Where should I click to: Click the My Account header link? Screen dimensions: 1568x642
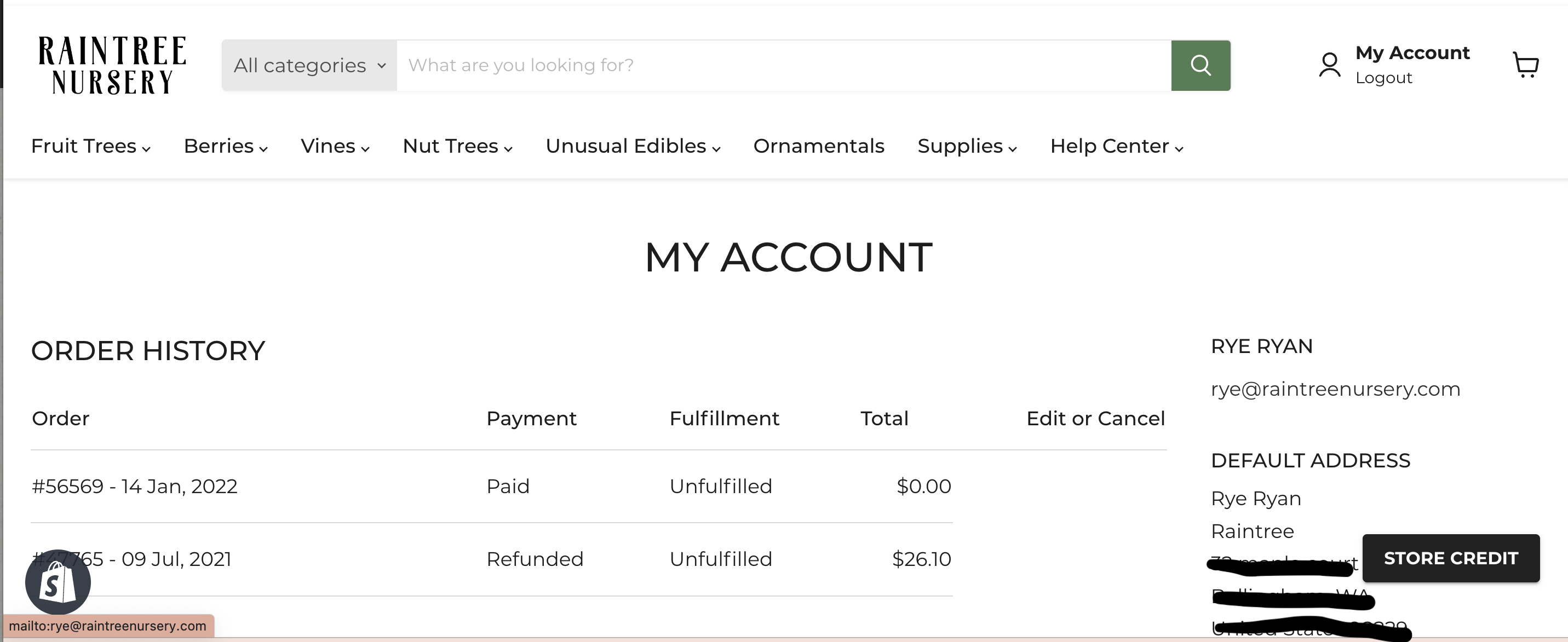tap(1412, 53)
